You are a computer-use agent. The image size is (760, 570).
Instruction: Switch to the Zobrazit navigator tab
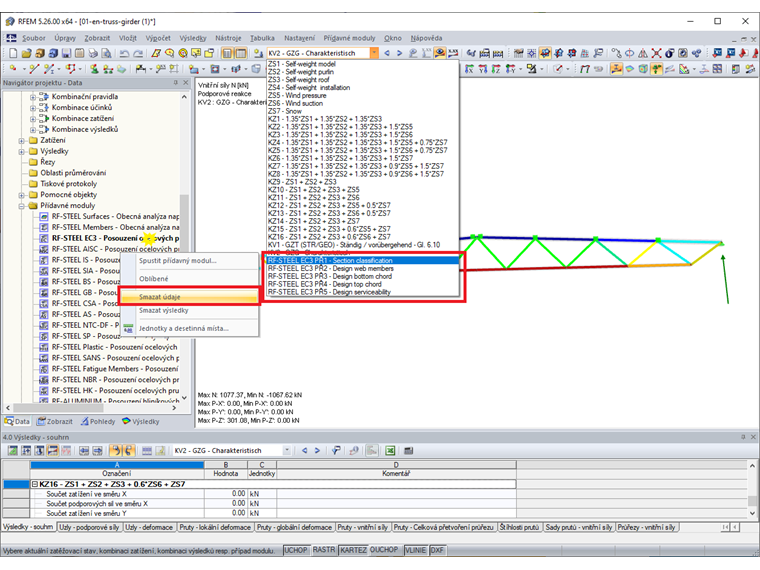55,422
